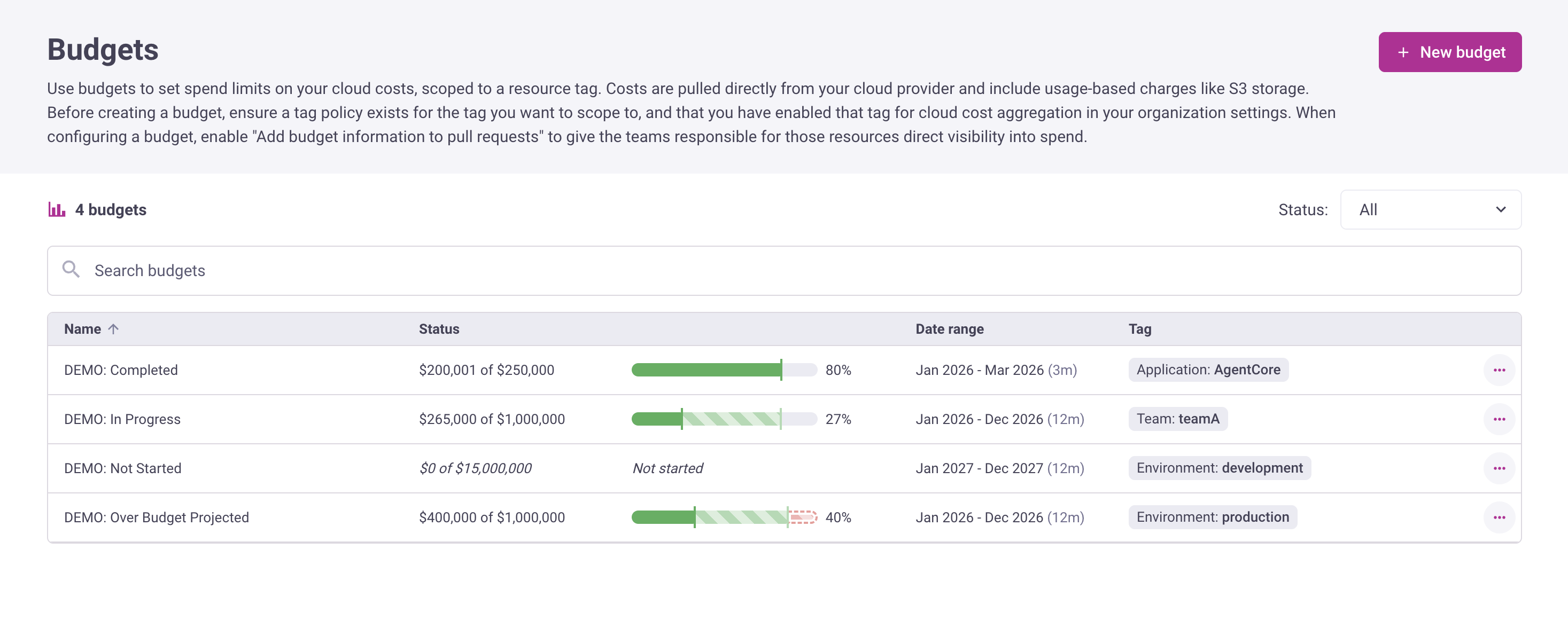Open the DEMO: Completed budget row
1568x628 pixels.
[x=121, y=370]
